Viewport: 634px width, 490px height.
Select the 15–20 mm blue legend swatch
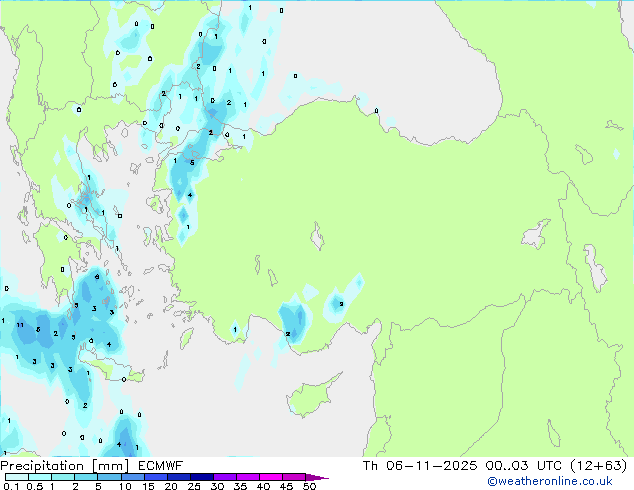156,477
